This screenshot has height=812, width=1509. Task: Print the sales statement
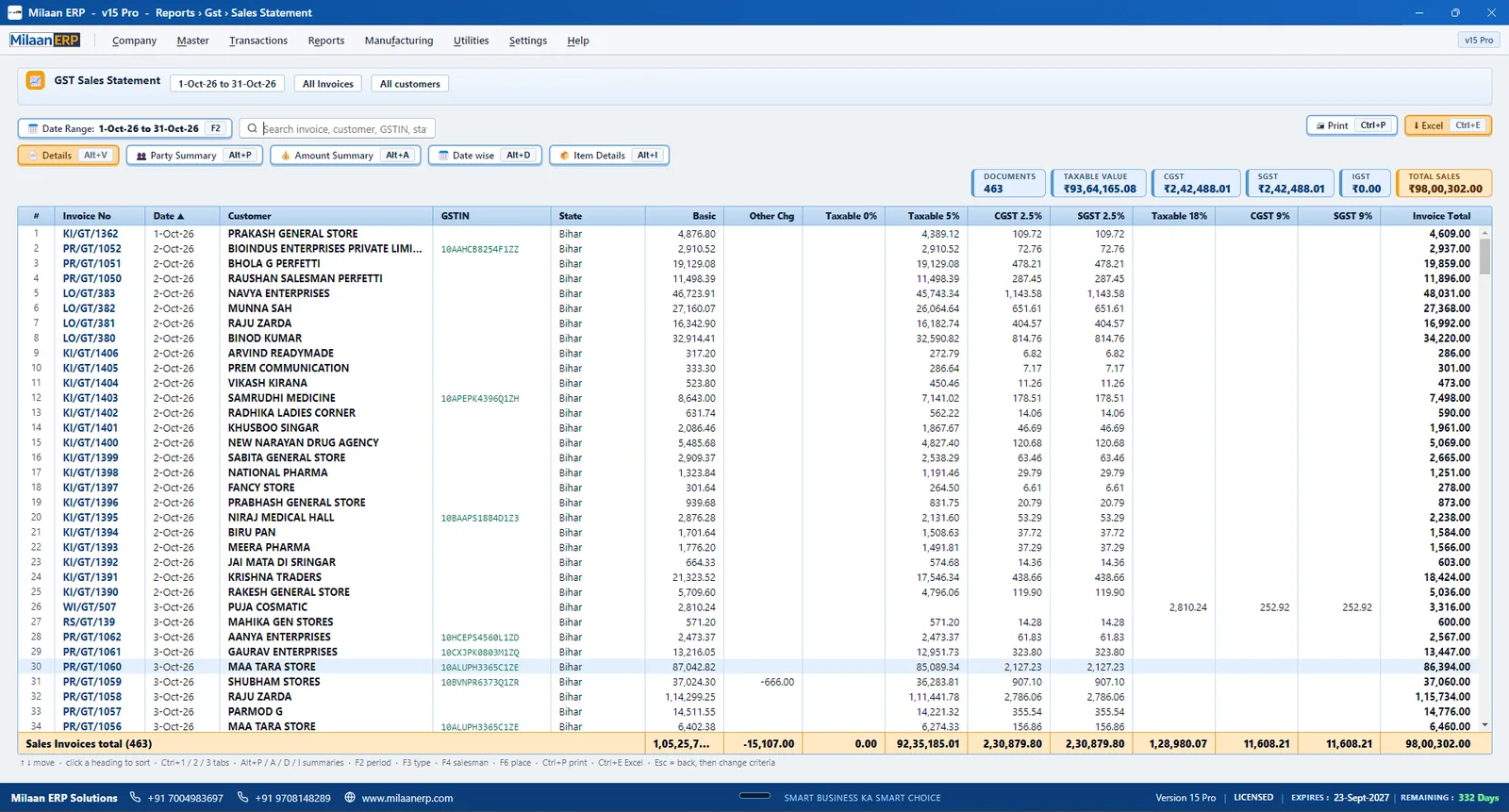point(1351,125)
